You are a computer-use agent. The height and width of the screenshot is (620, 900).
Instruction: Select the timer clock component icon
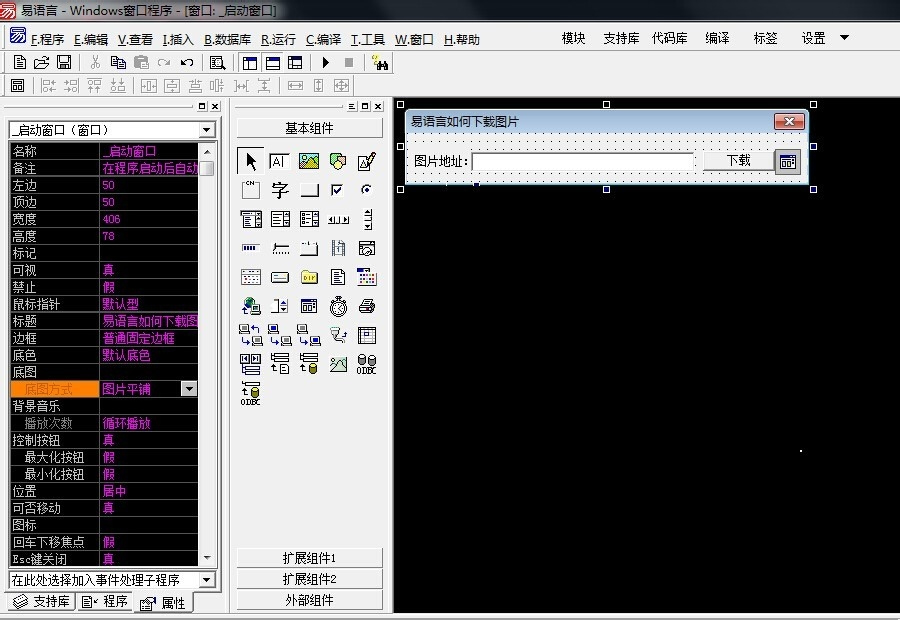pyautogui.click(x=338, y=306)
